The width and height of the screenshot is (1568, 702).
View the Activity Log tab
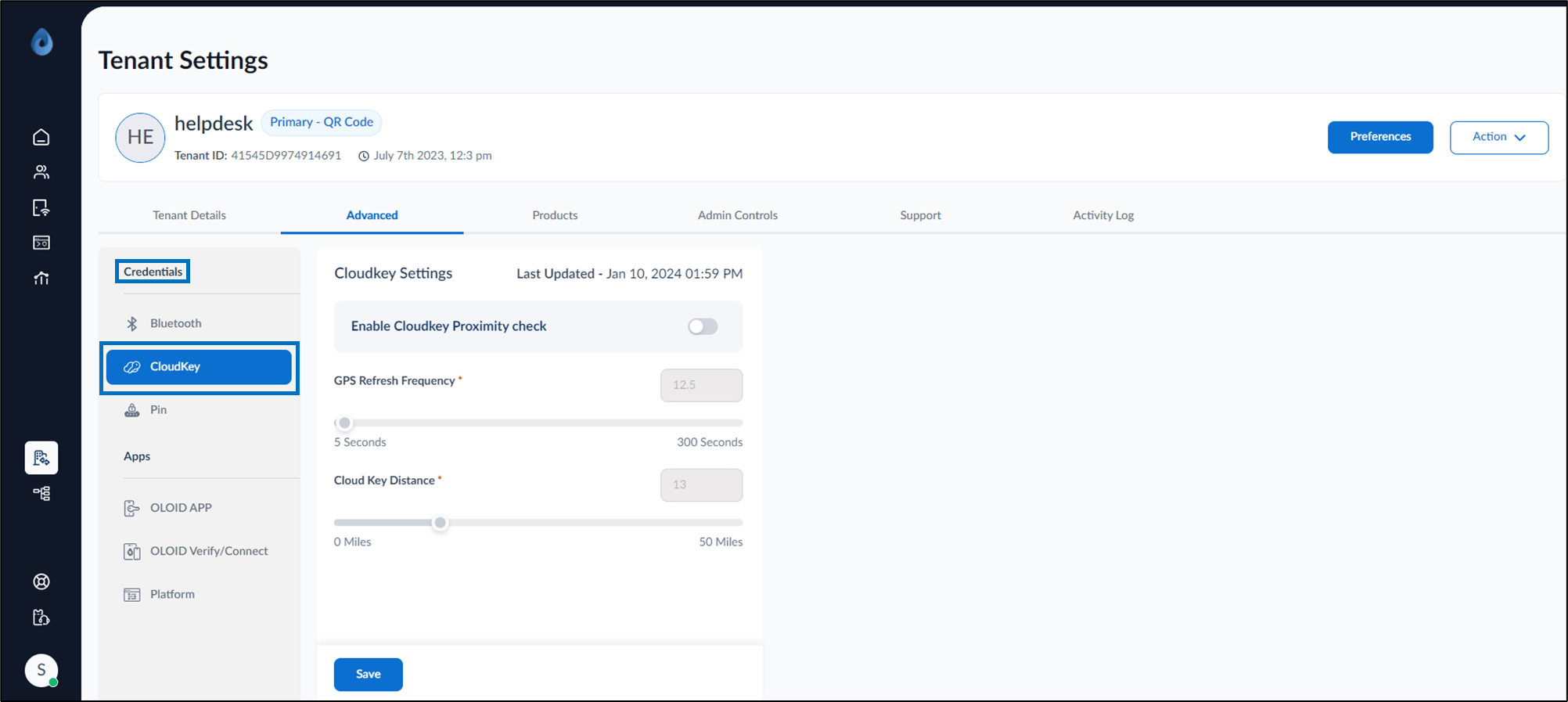(1103, 215)
